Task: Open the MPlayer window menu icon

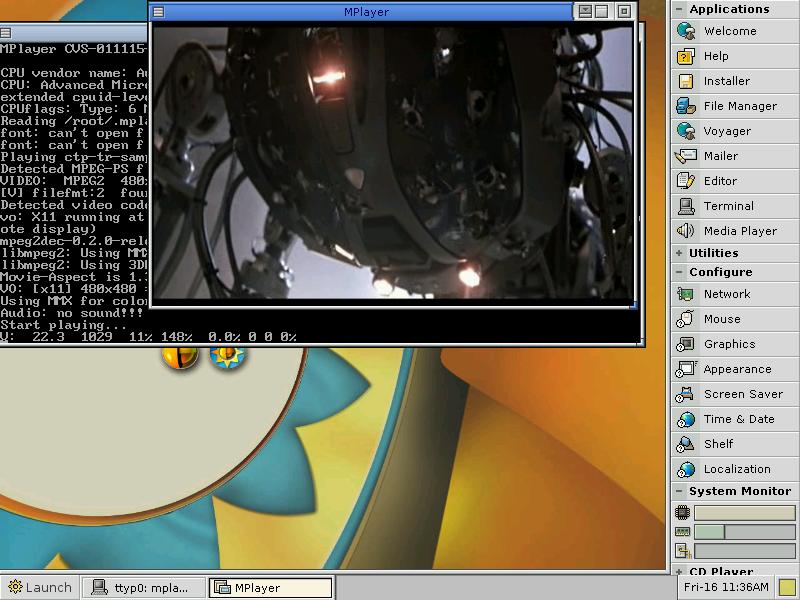Action: (159, 12)
